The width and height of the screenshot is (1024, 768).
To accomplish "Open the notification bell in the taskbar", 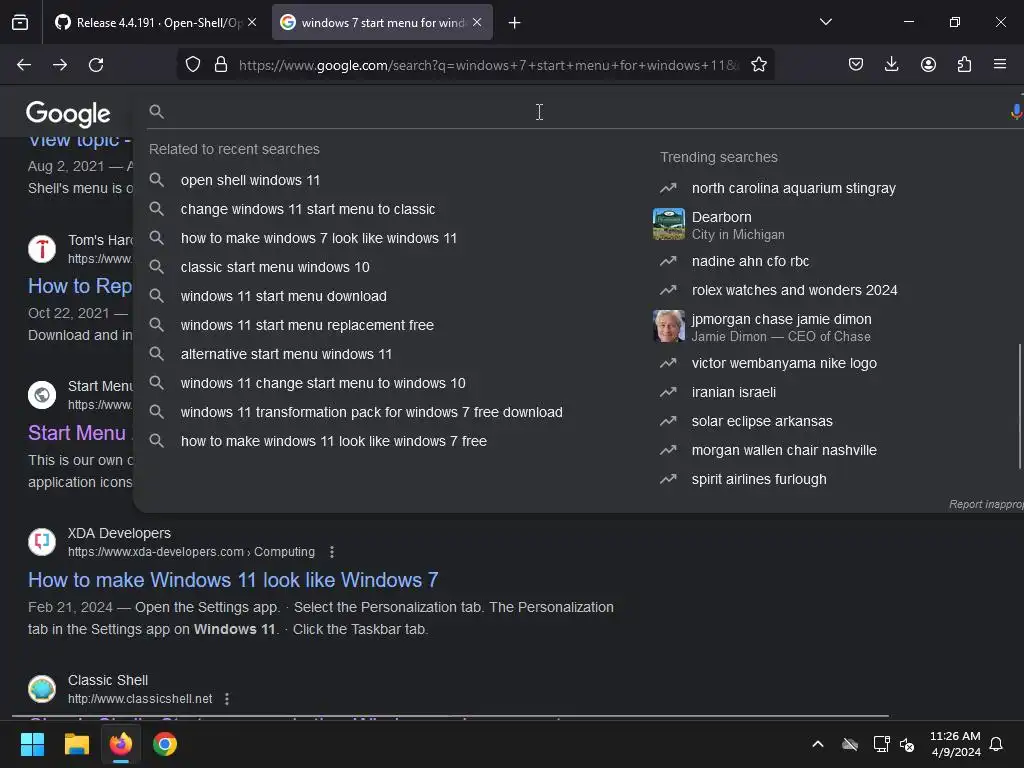I will (996, 744).
